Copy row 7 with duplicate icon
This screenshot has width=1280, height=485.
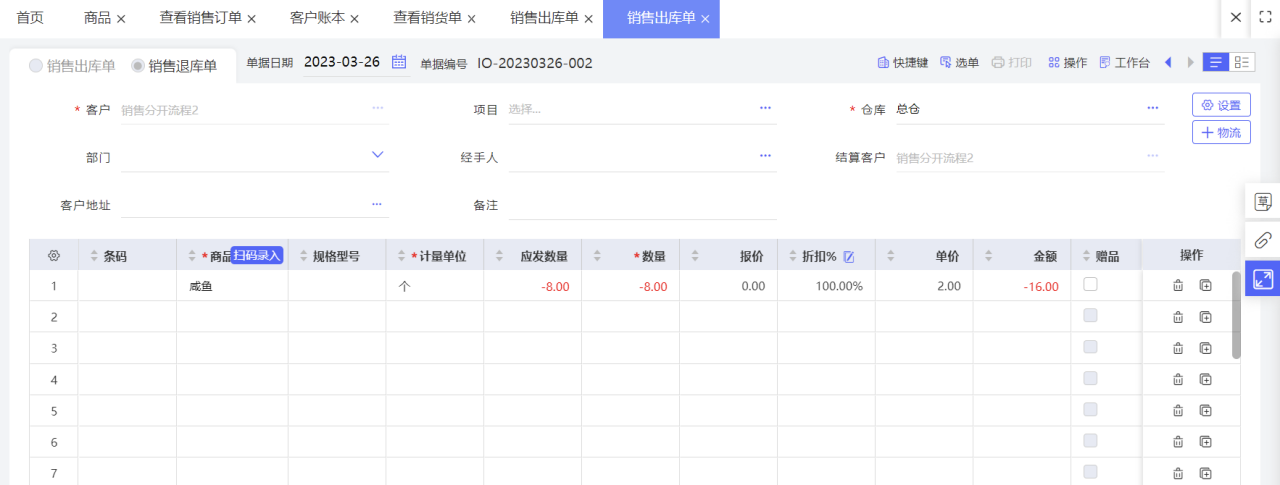click(x=1206, y=473)
